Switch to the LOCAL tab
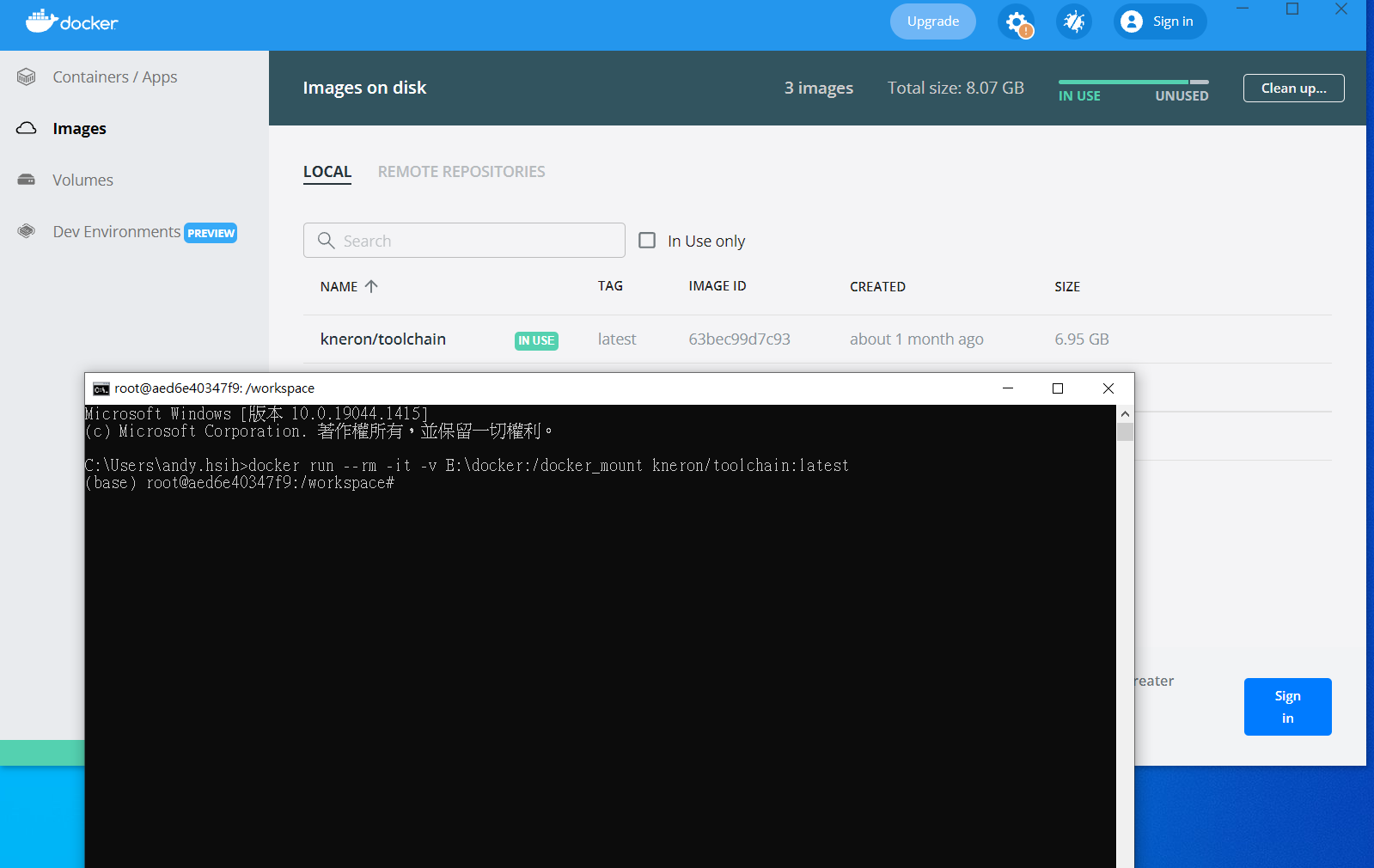 point(327,172)
